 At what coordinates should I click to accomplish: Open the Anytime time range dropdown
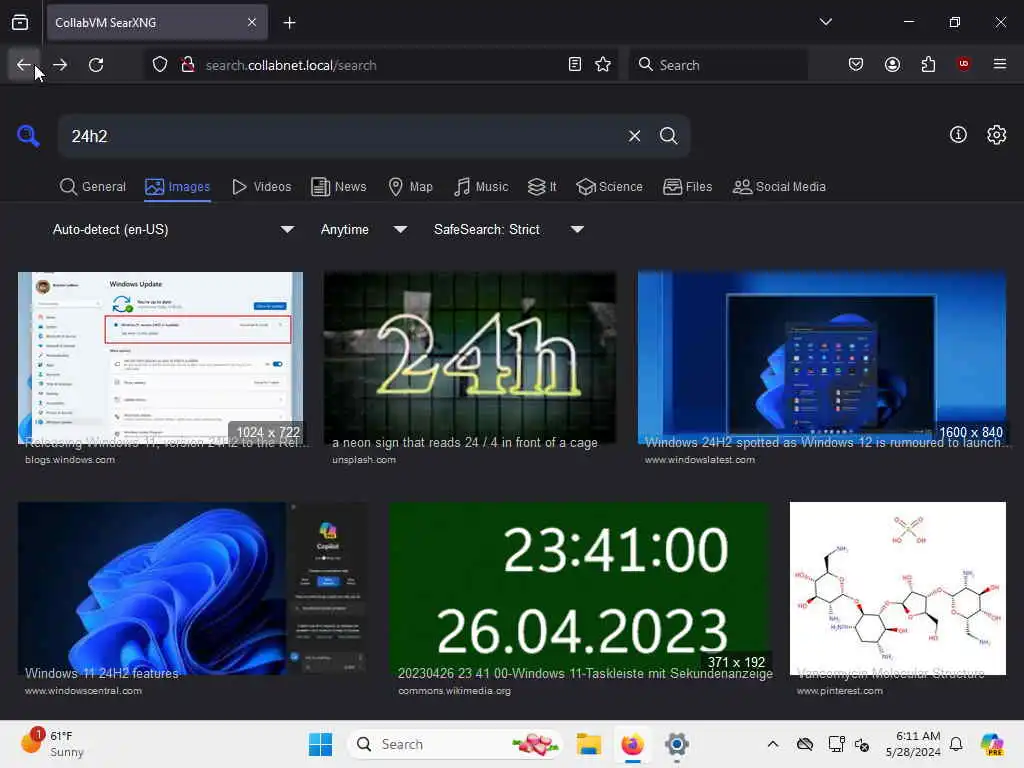tap(364, 229)
